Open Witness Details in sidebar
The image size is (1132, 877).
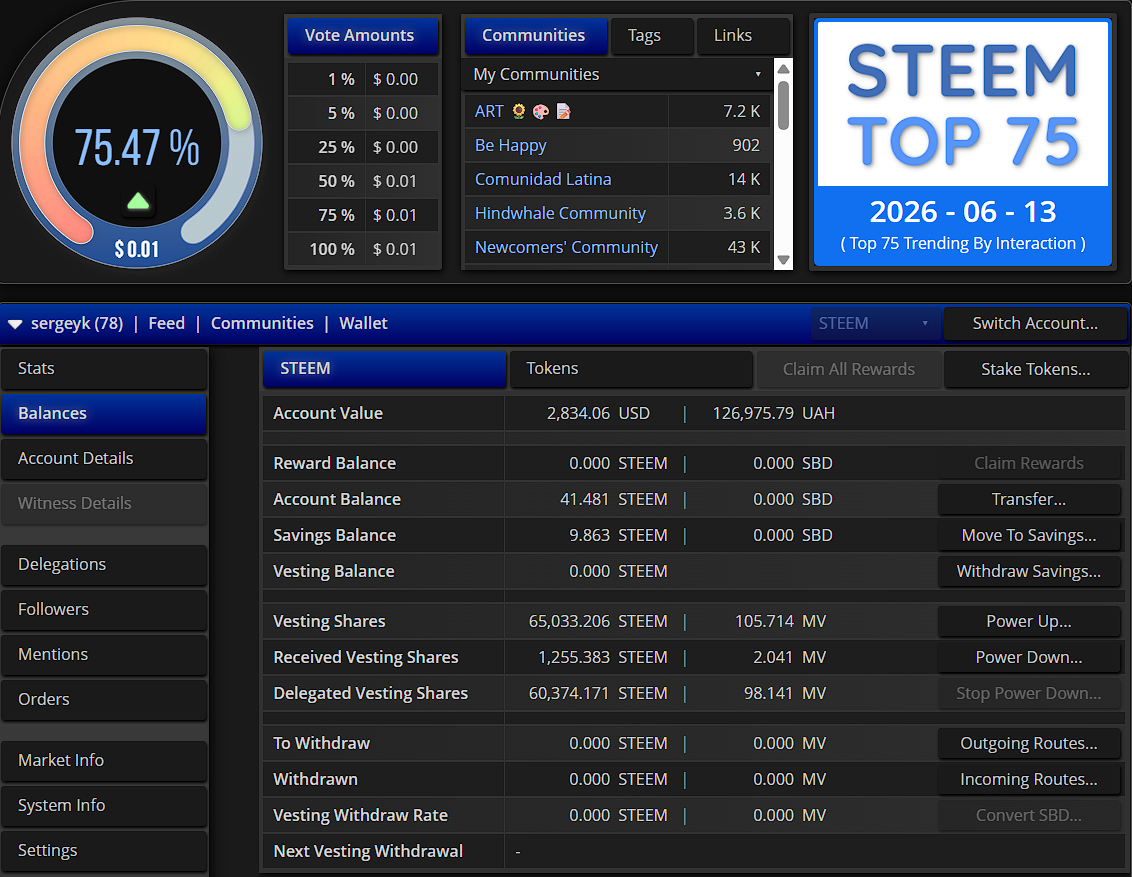(104, 503)
